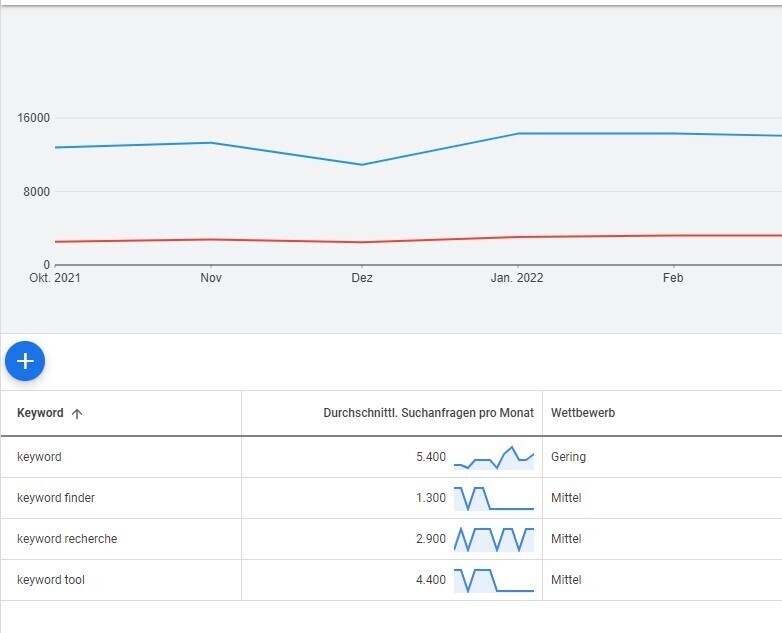The width and height of the screenshot is (782, 633).
Task: Click the Okt. 2021 axis label
Action: (55, 278)
